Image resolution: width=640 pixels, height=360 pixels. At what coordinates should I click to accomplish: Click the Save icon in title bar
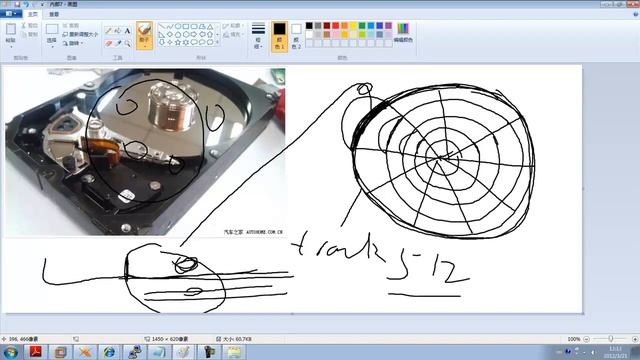click(x=17, y=4)
